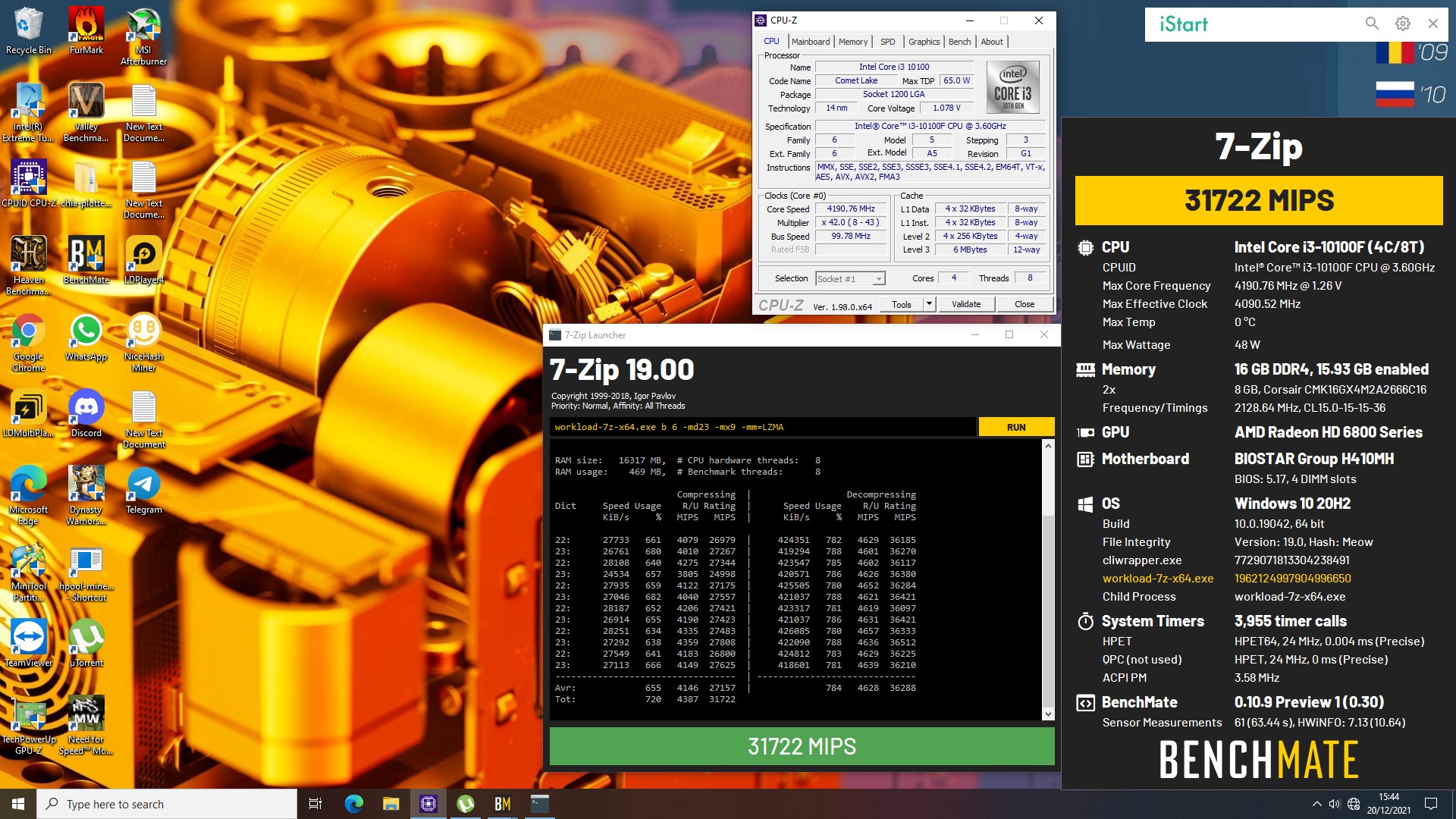Click scrollbar down arrow in 7-Zip output
Image resolution: width=1456 pixels, height=819 pixels.
pos(1048,714)
